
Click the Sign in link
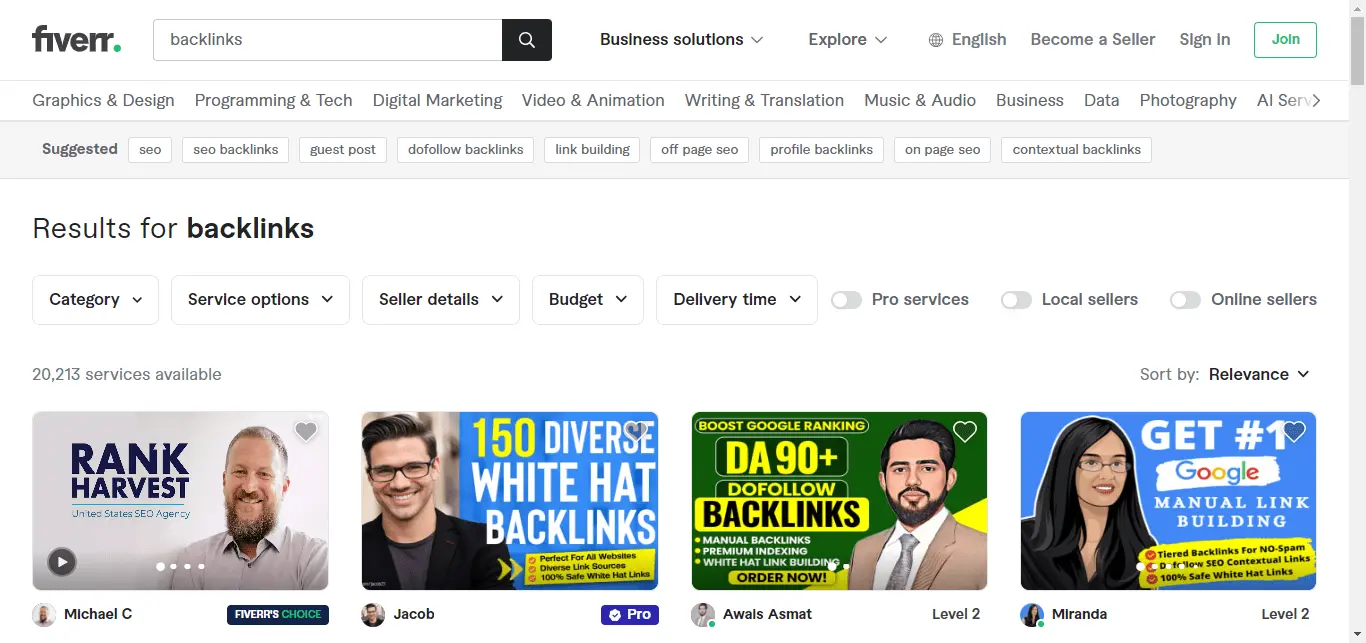point(1205,40)
